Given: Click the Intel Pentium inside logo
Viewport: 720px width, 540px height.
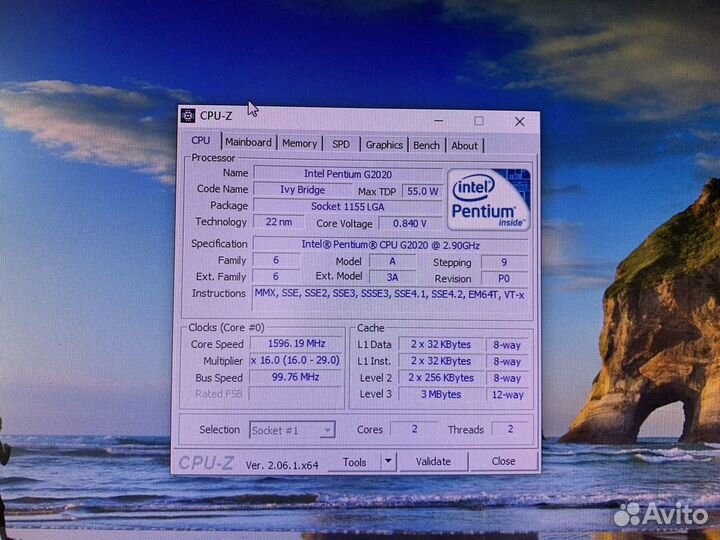Looking at the screenshot, I should click(x=489, y=199).
